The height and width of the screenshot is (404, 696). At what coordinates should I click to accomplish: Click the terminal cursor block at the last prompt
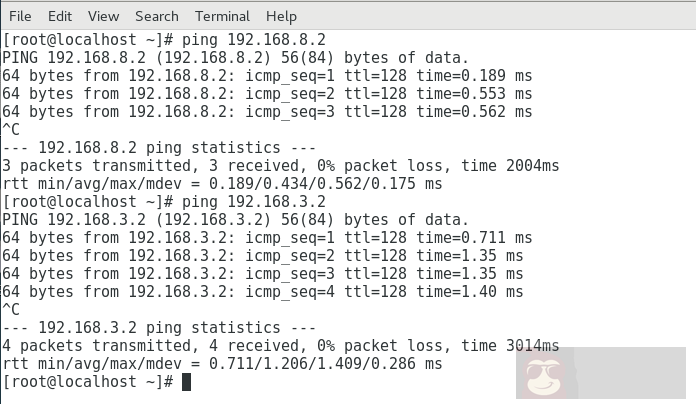186,382
